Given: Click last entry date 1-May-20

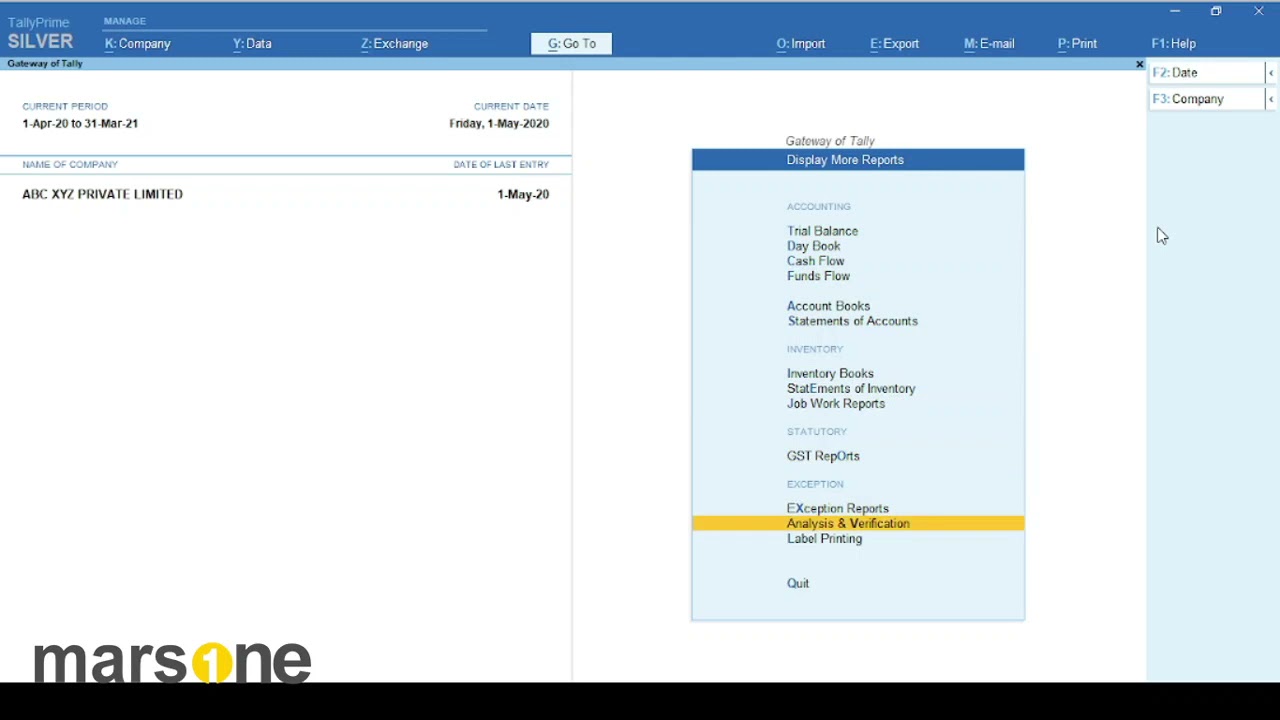Looking at the screenshot, I should tap(523, 195).
